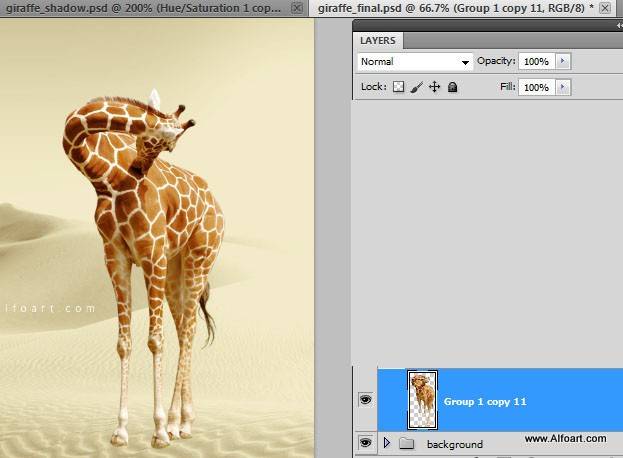Hide the Group 1 copy 11 layer
This screenshot has width=623, height=458.
365,401
